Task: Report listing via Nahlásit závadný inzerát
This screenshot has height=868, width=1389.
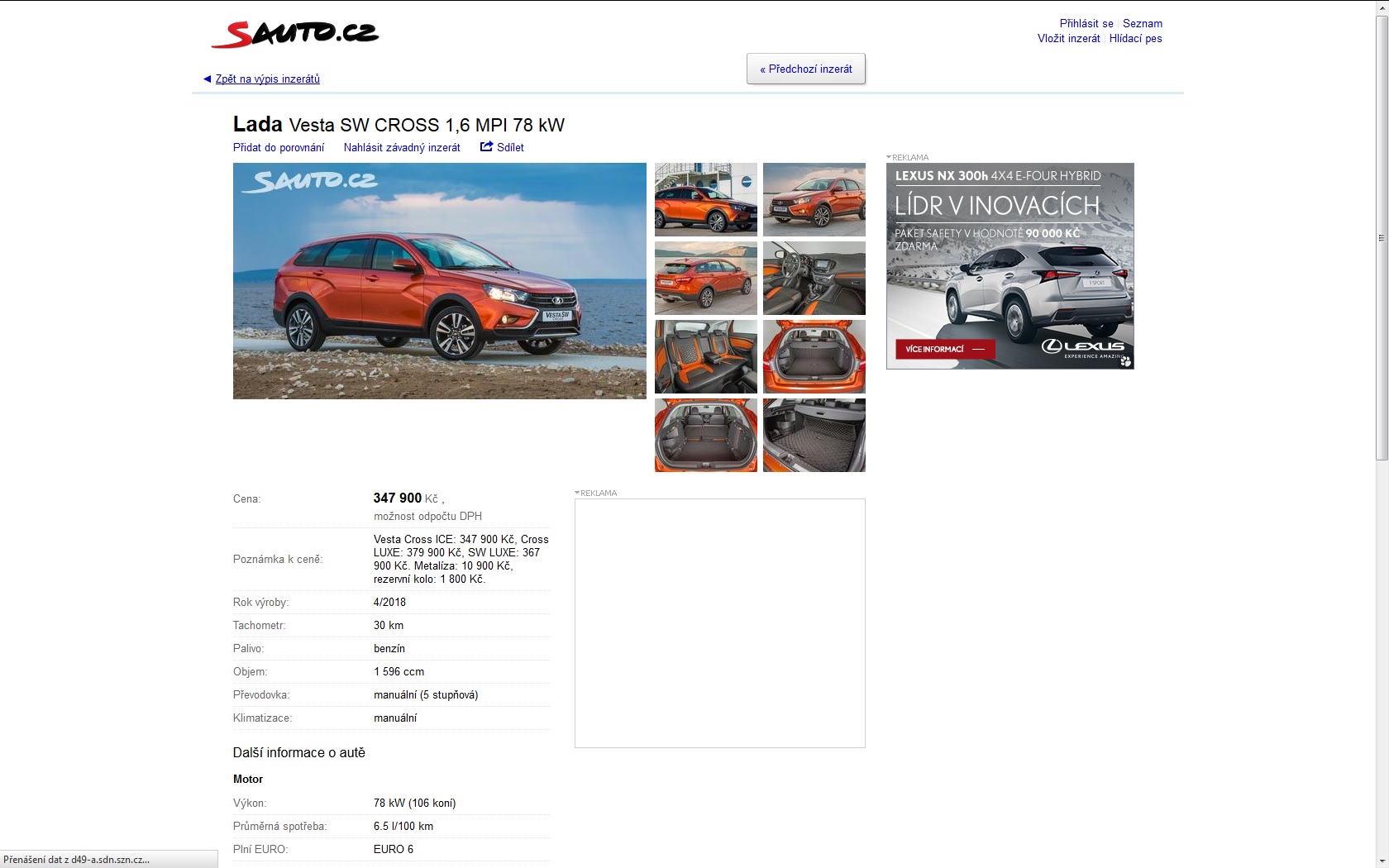Action: click(402, 148)
